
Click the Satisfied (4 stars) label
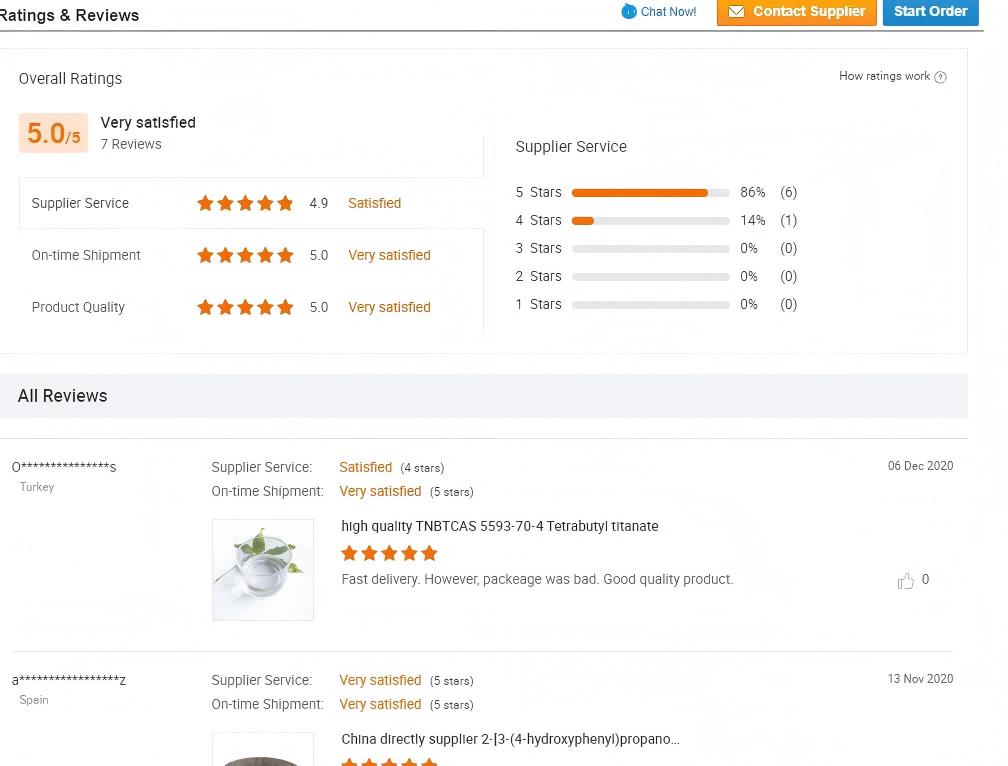coord(392,468)
